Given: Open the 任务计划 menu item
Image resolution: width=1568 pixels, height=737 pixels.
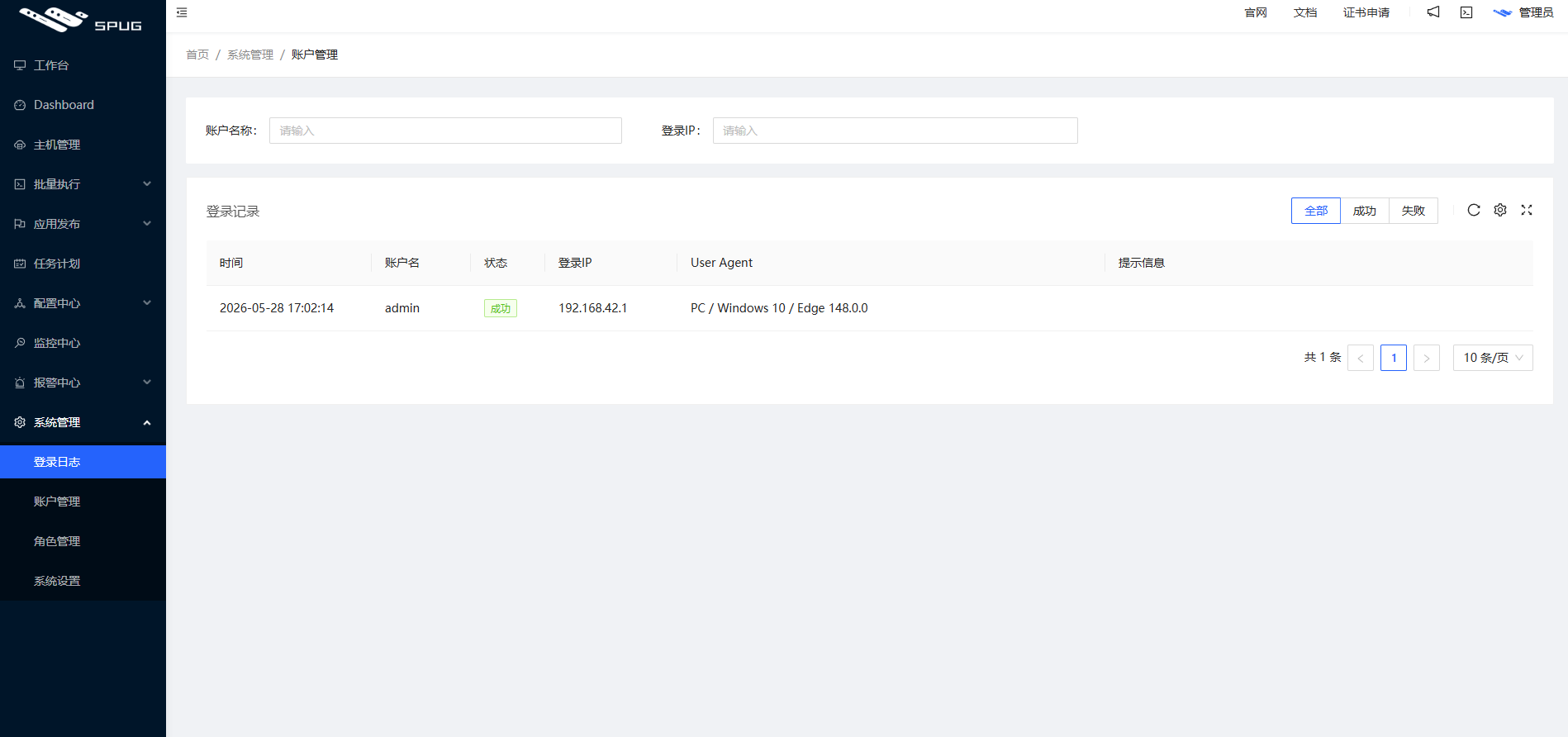Looking at the screenshot, I should [x=83, y=264].
